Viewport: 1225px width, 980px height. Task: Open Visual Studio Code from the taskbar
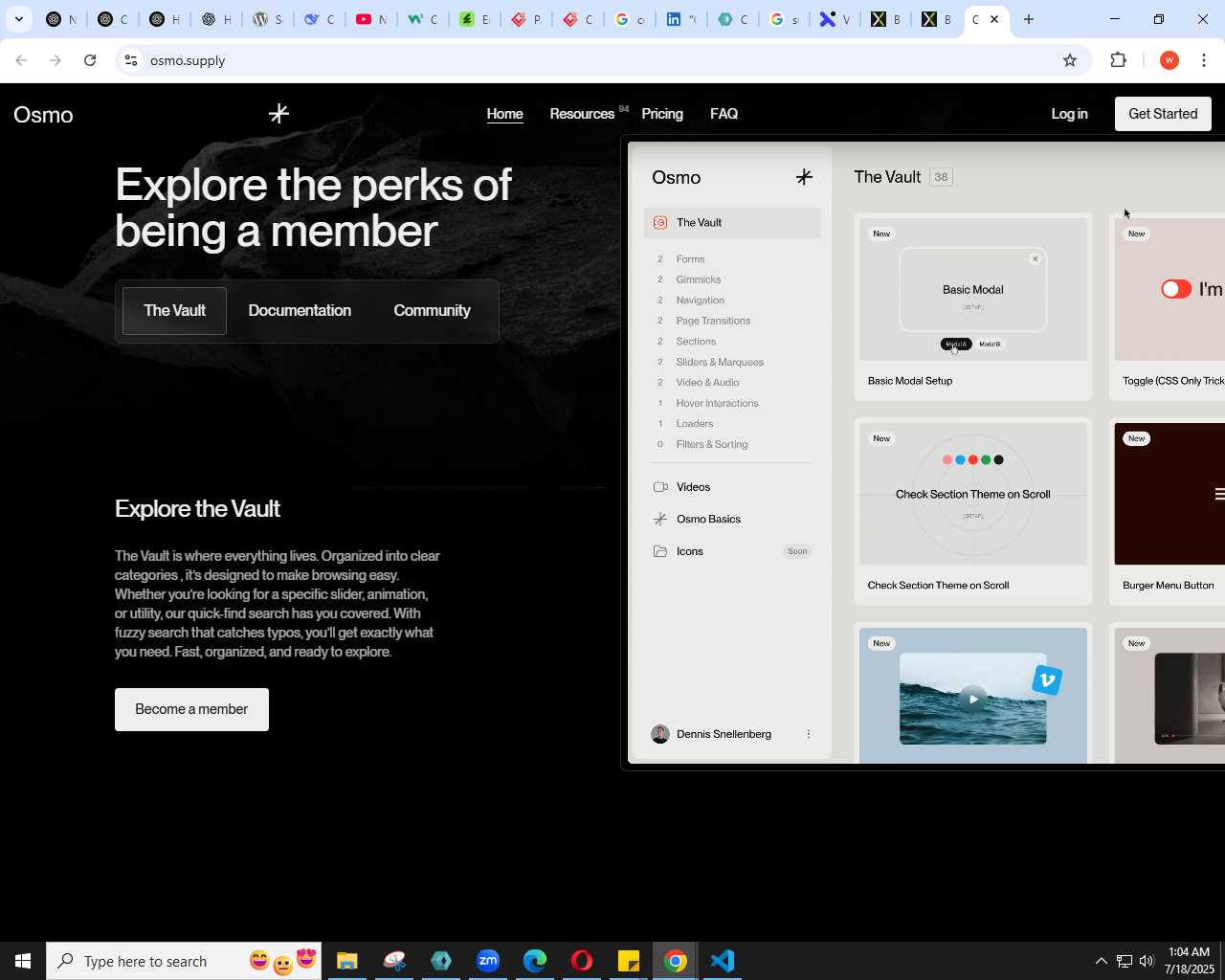click(723, 961)
